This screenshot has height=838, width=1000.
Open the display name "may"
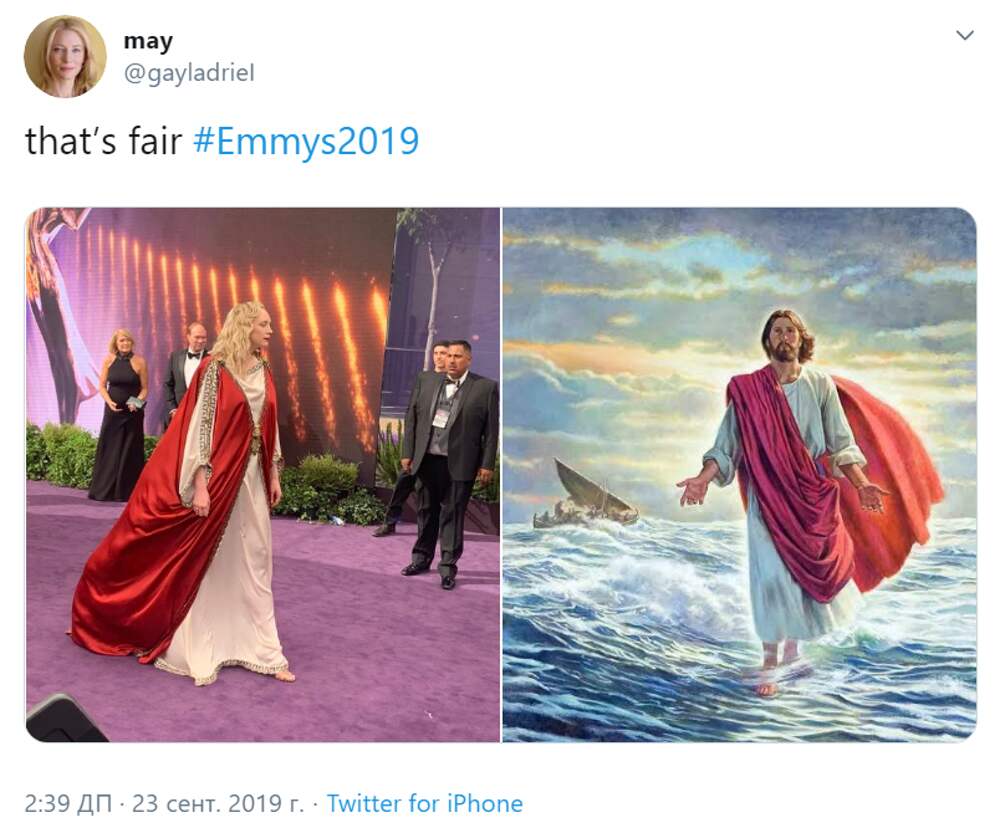pos(147,41)
